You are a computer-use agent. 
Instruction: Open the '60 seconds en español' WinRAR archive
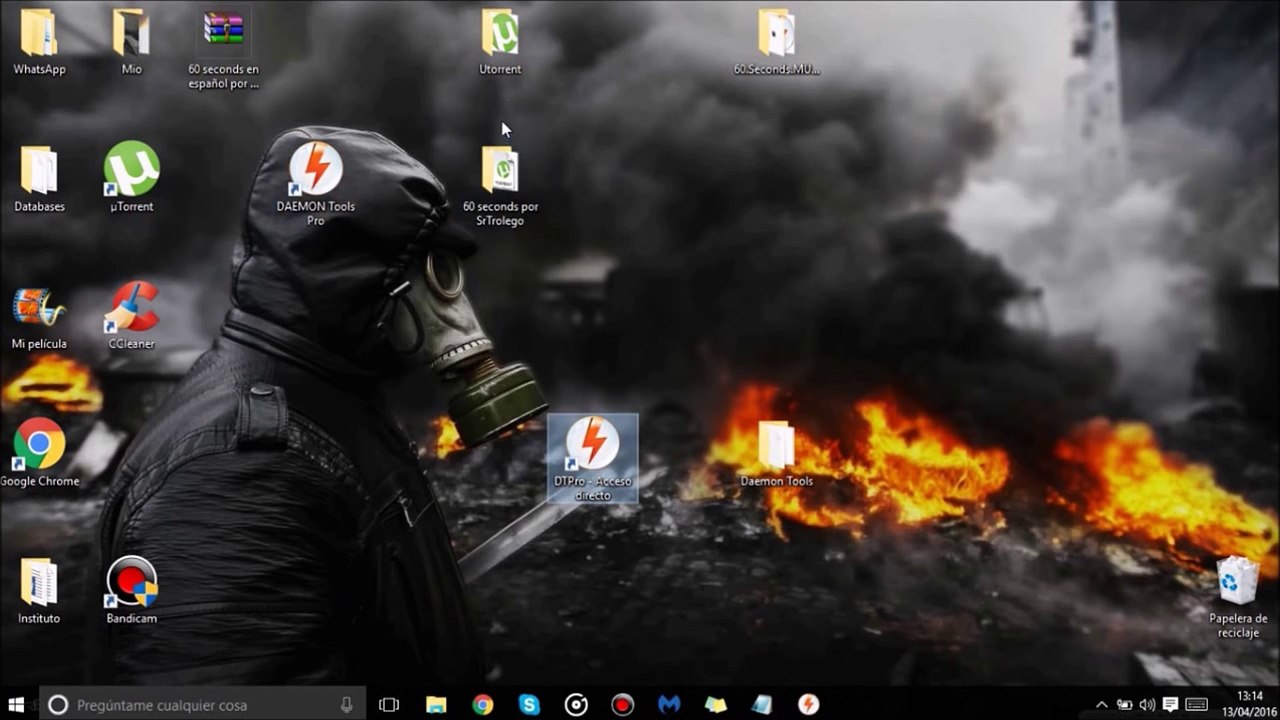tap(223, 48)
